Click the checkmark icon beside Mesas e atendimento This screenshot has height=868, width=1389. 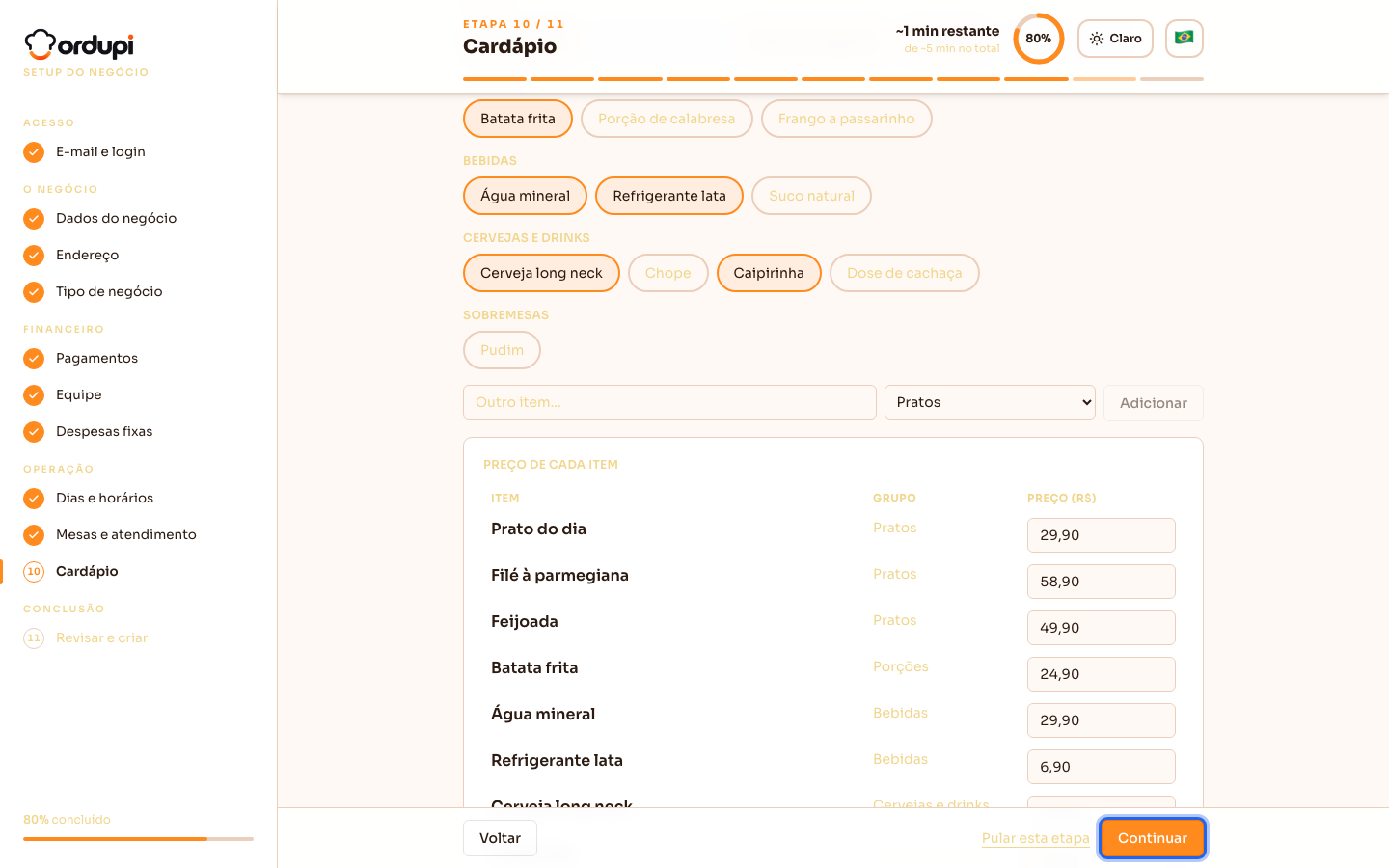click(34, 535)
